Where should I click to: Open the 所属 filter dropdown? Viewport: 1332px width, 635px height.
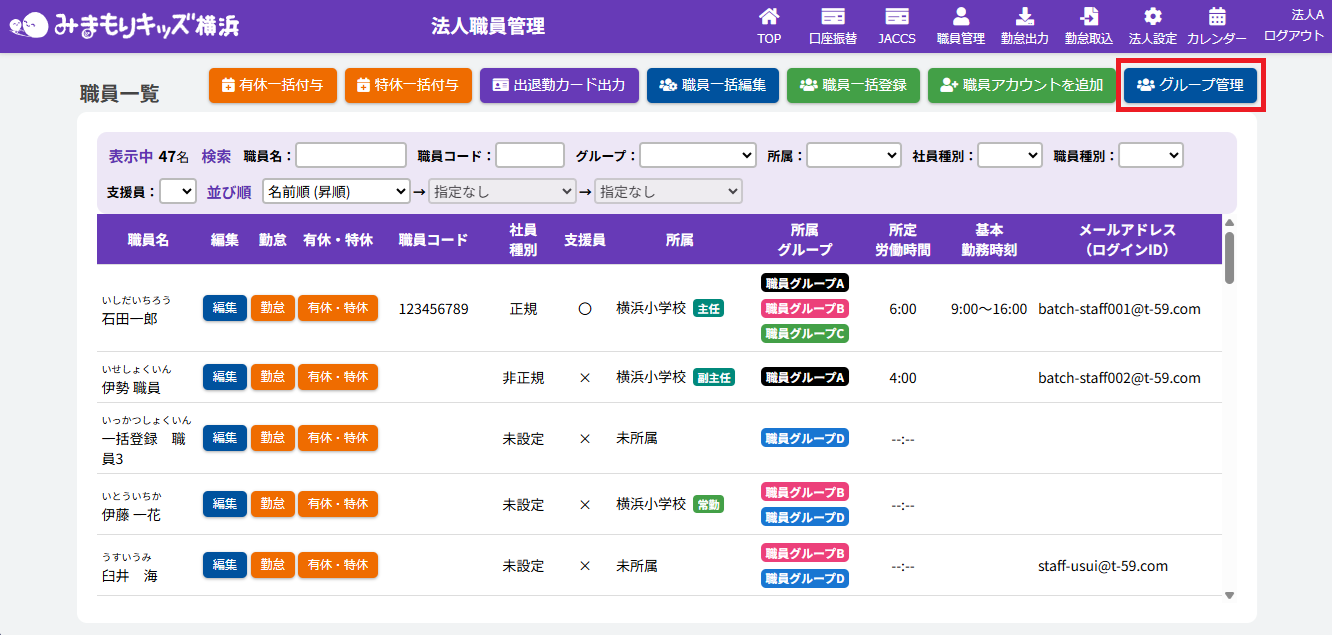(x=854, y=155)
